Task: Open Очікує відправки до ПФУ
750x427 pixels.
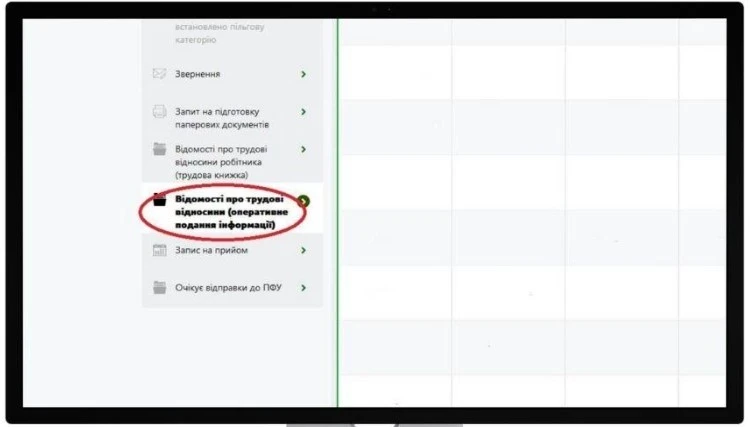Action: [x=228, y=288]
